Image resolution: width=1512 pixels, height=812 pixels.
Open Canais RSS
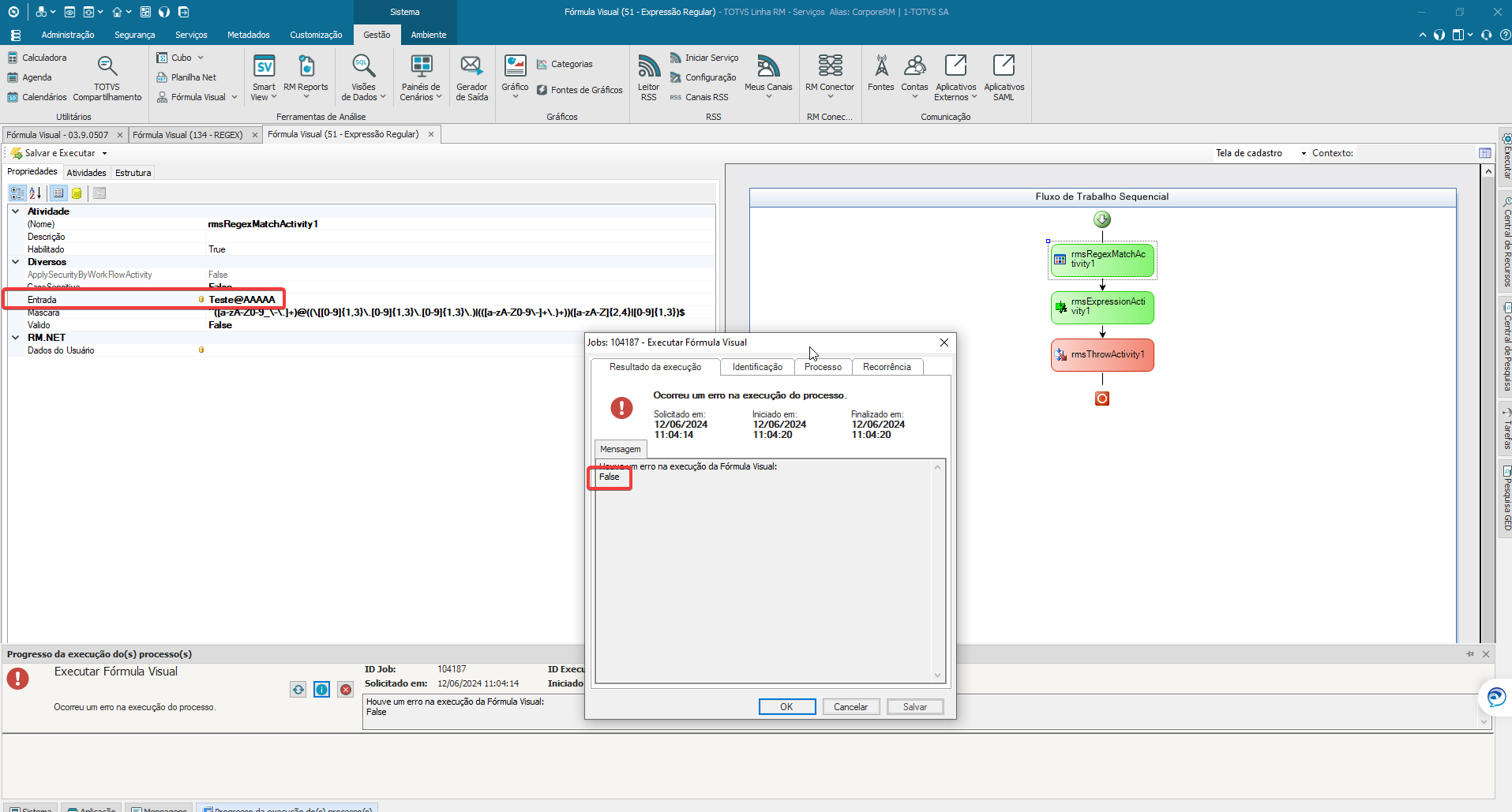(699, 97)
